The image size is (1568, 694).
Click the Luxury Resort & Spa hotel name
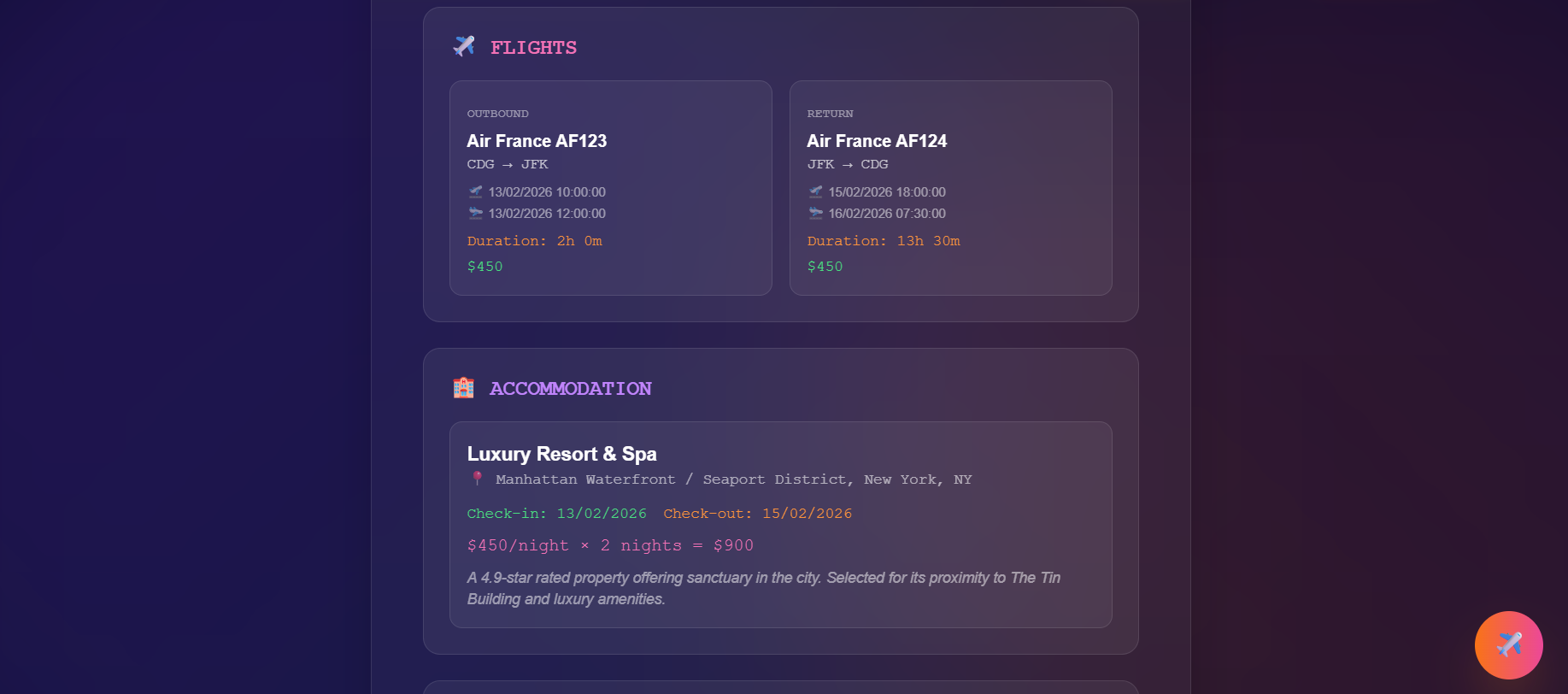click(561, 454)
